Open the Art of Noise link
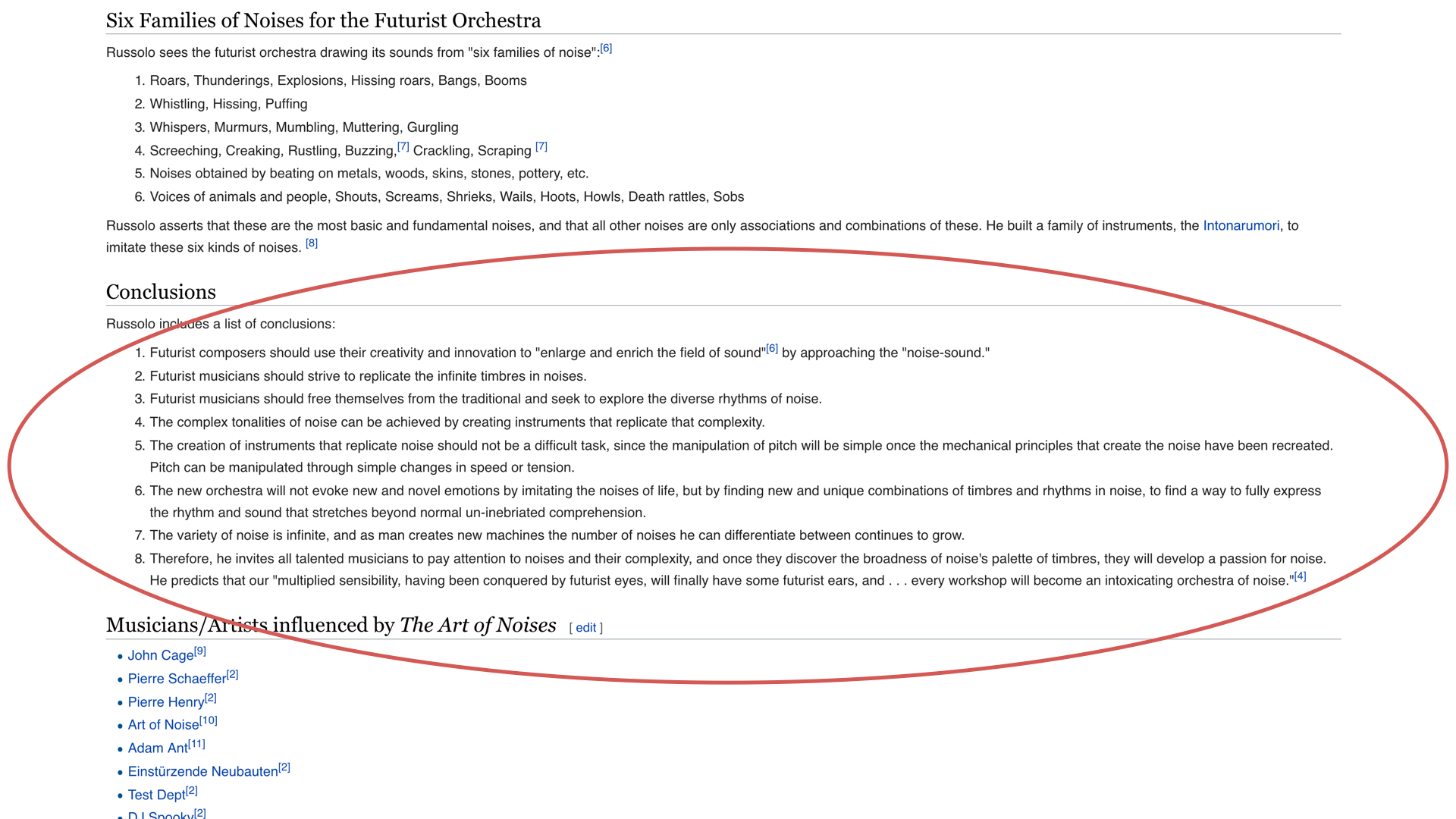The width and height of the screenshot is (1456, 819). pos(163,725)
